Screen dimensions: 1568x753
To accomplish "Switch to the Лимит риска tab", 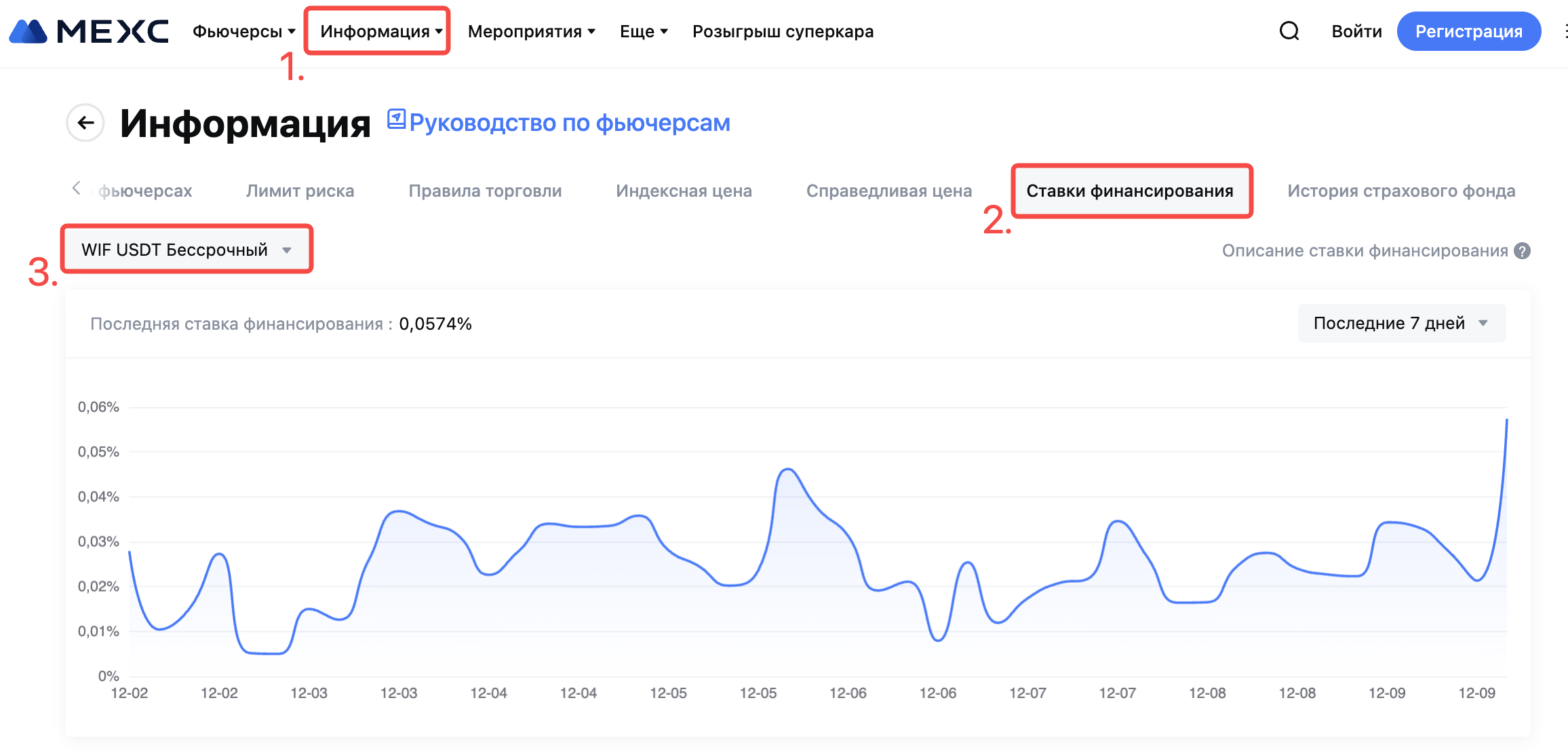I will coord(300,191).
